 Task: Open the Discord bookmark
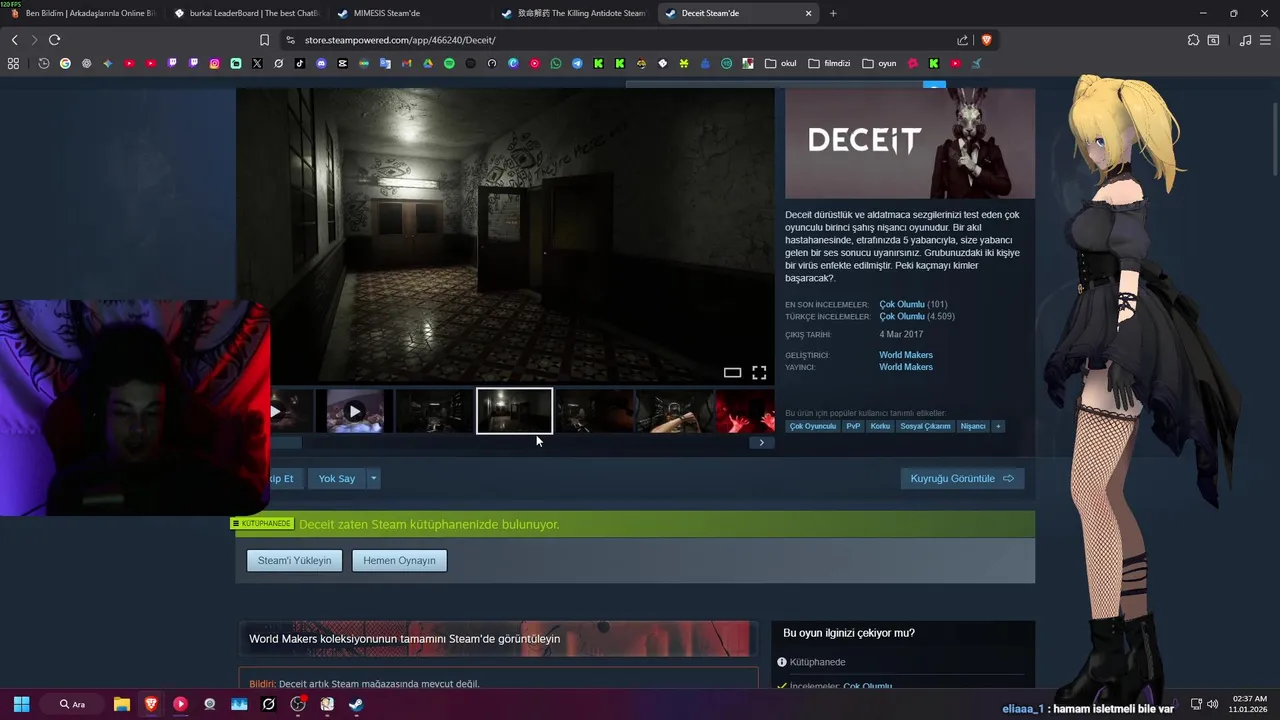tap(321, 63)
